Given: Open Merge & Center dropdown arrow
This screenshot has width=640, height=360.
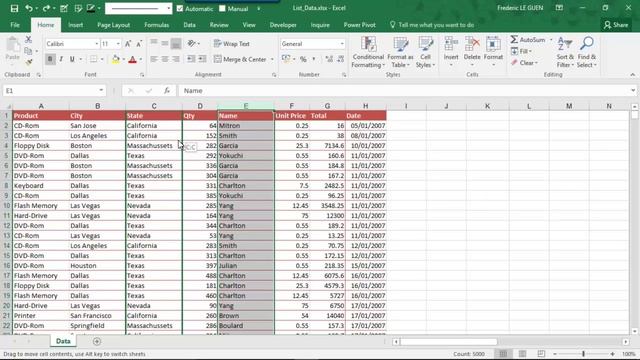Looking at the screenshot, I should 272,60.
